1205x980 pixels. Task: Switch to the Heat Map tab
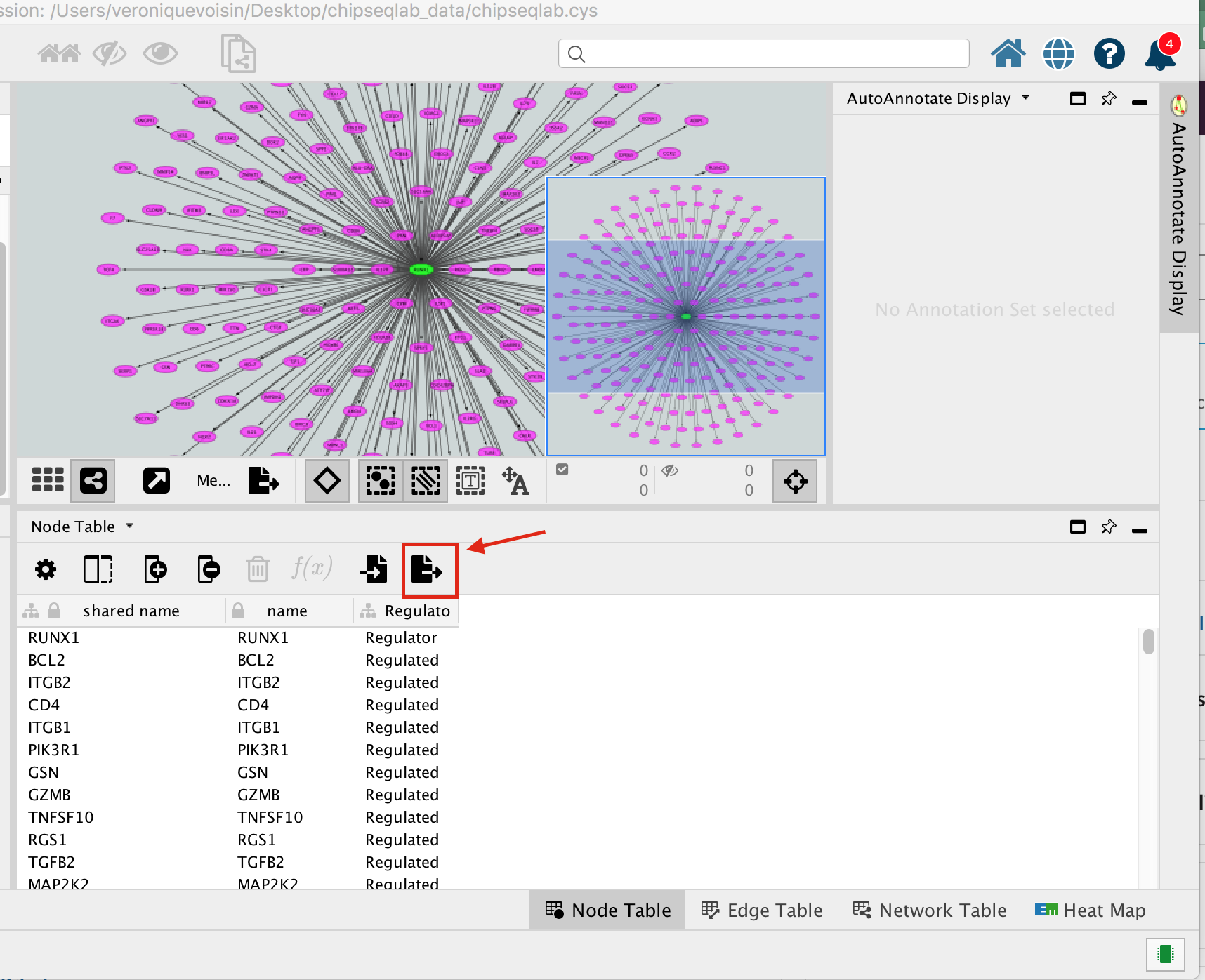[1091, 911]
